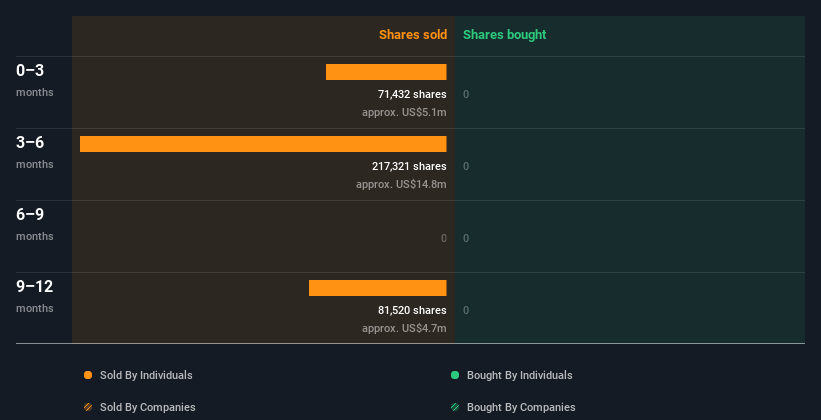Screen dimensions: 821x420
Task: Click the striped Bought By Companies legend icon
Action: [x=455, y=407]
